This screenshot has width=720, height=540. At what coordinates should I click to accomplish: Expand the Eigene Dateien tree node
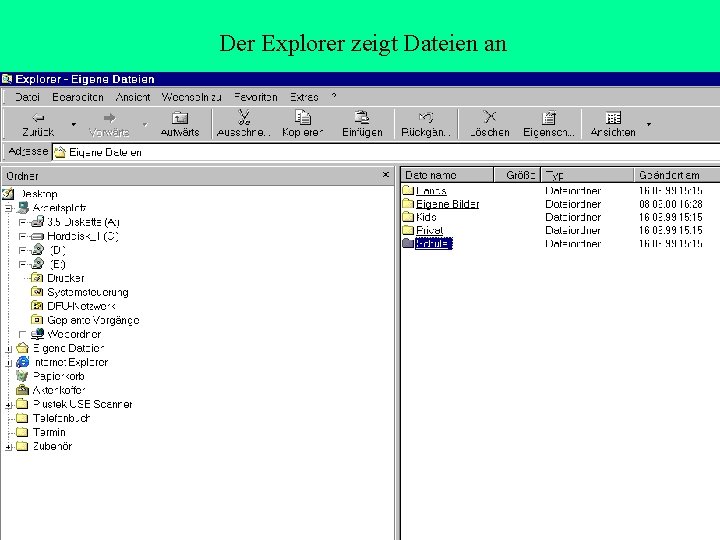[8, 349]
